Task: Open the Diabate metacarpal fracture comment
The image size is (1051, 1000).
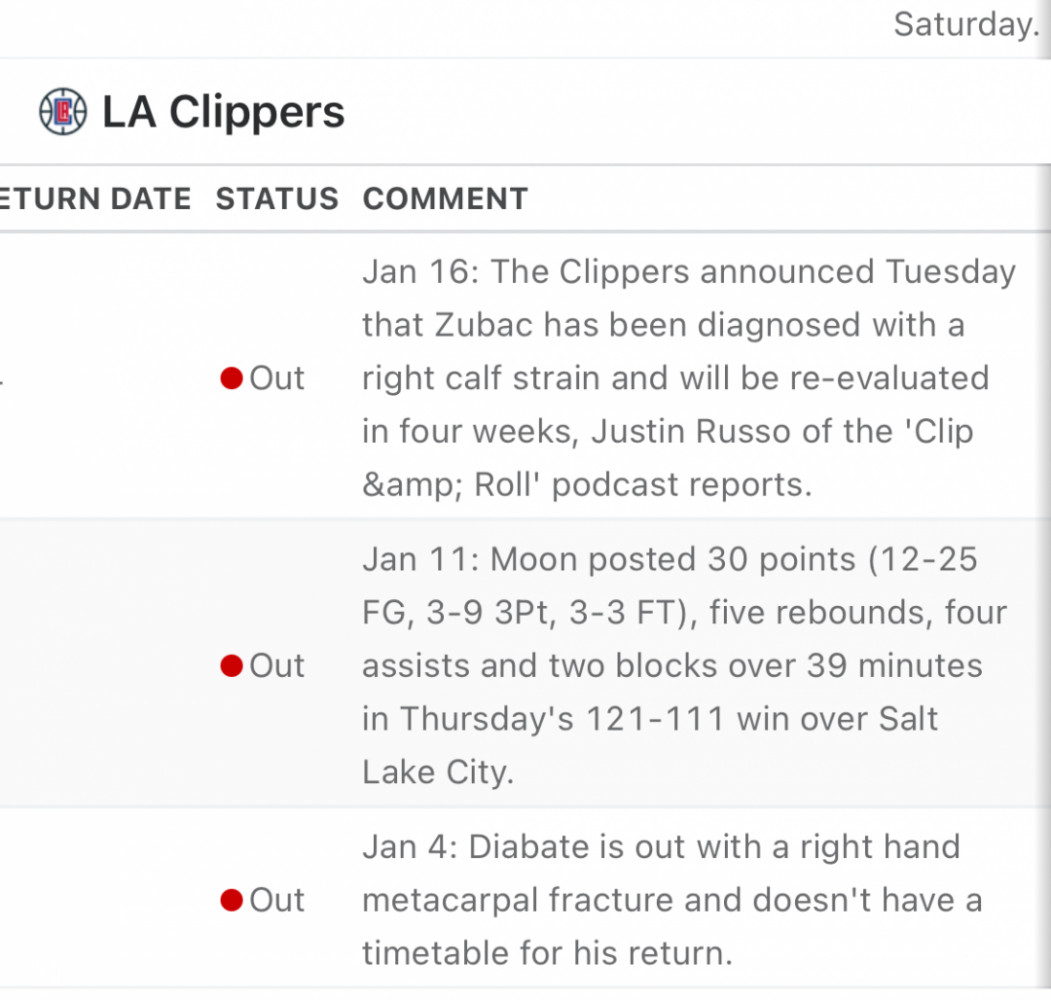Action: pyautogui.click(x=672, y=900)
